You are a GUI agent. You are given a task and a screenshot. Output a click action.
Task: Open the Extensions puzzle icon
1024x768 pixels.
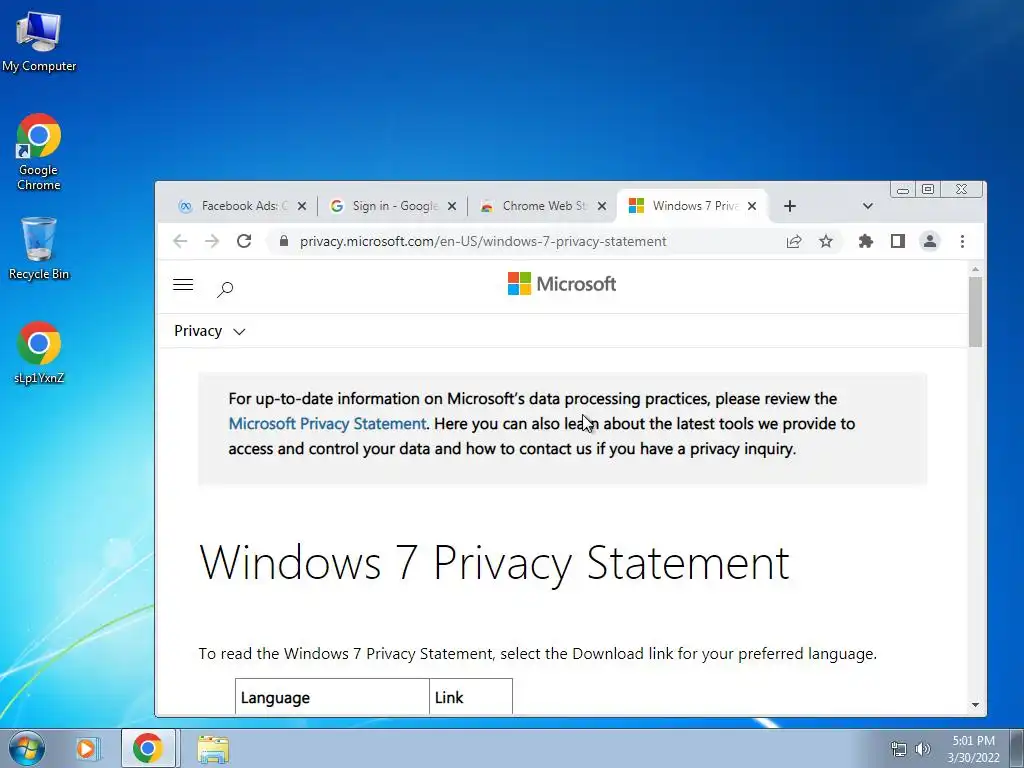pos(866,242)
